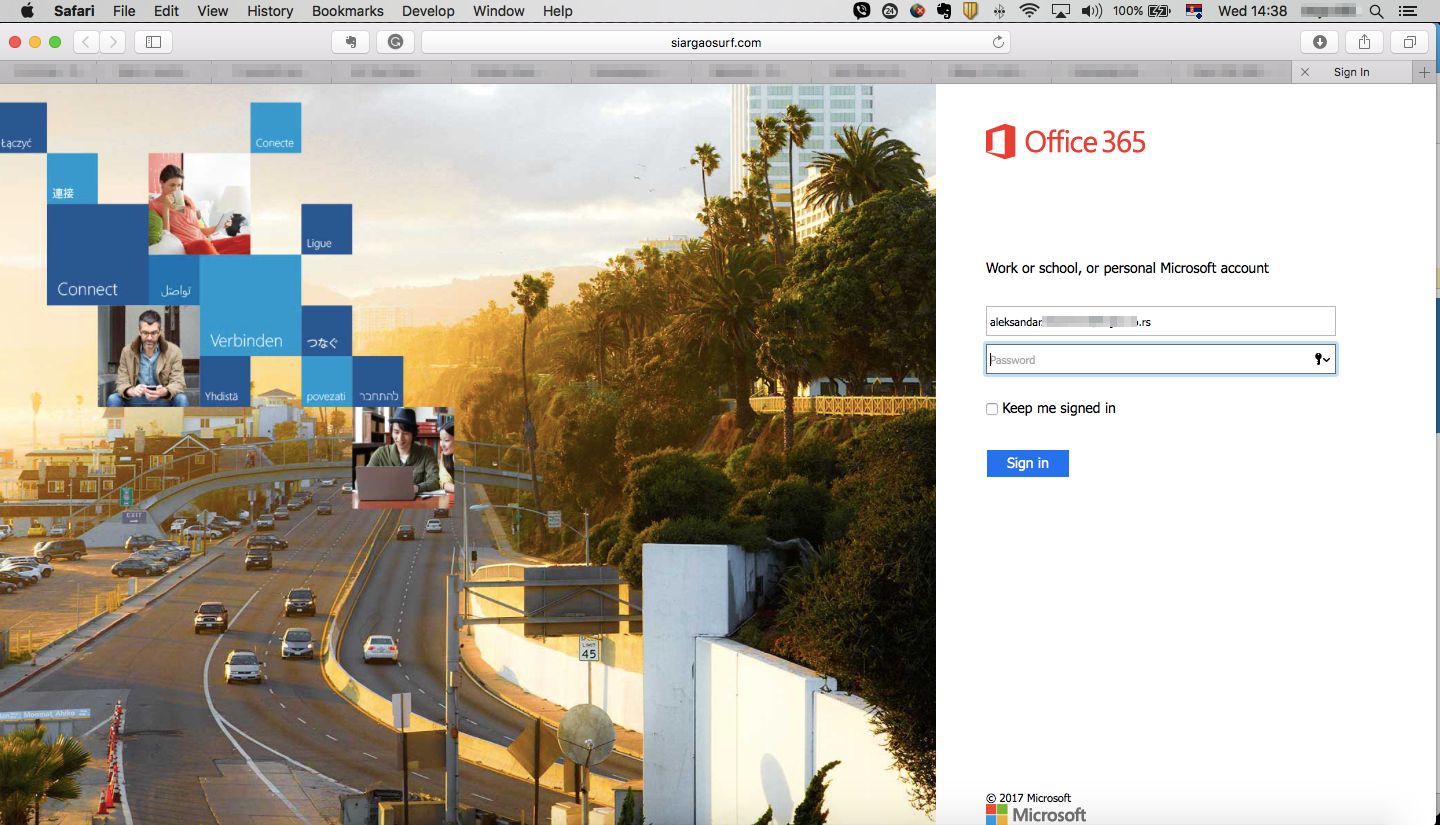This screenshot has height=825, width=1440.
Task: Toggle the password visibility key control
Action: [x=1319, y=358]
